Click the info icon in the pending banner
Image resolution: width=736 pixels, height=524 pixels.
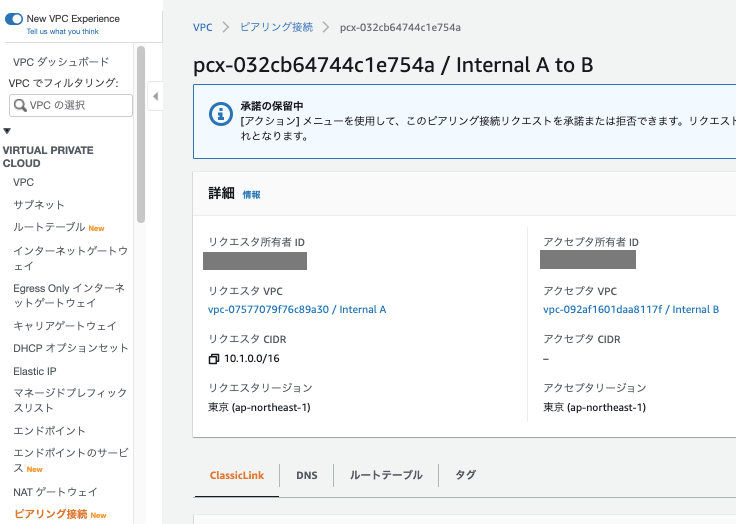221,114
